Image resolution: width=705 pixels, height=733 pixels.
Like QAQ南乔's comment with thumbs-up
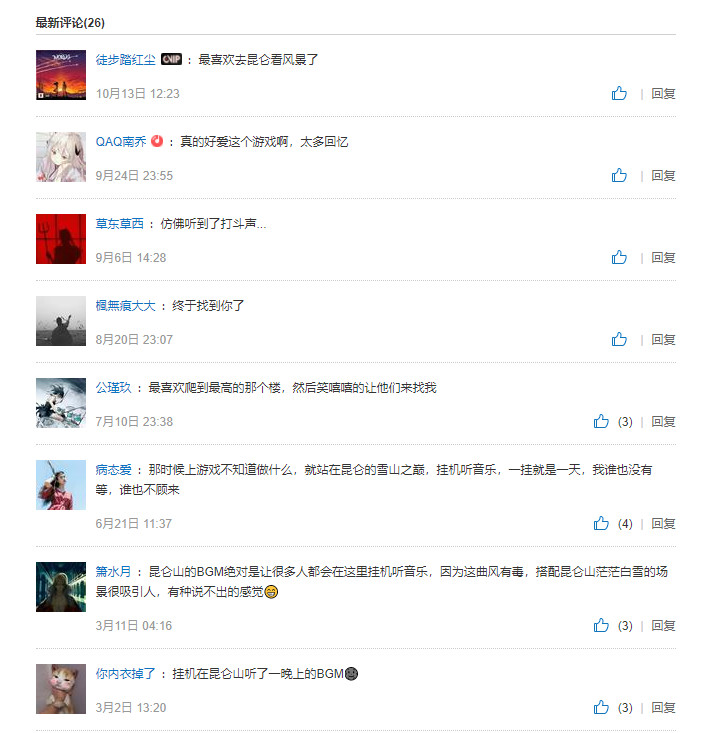619,175
